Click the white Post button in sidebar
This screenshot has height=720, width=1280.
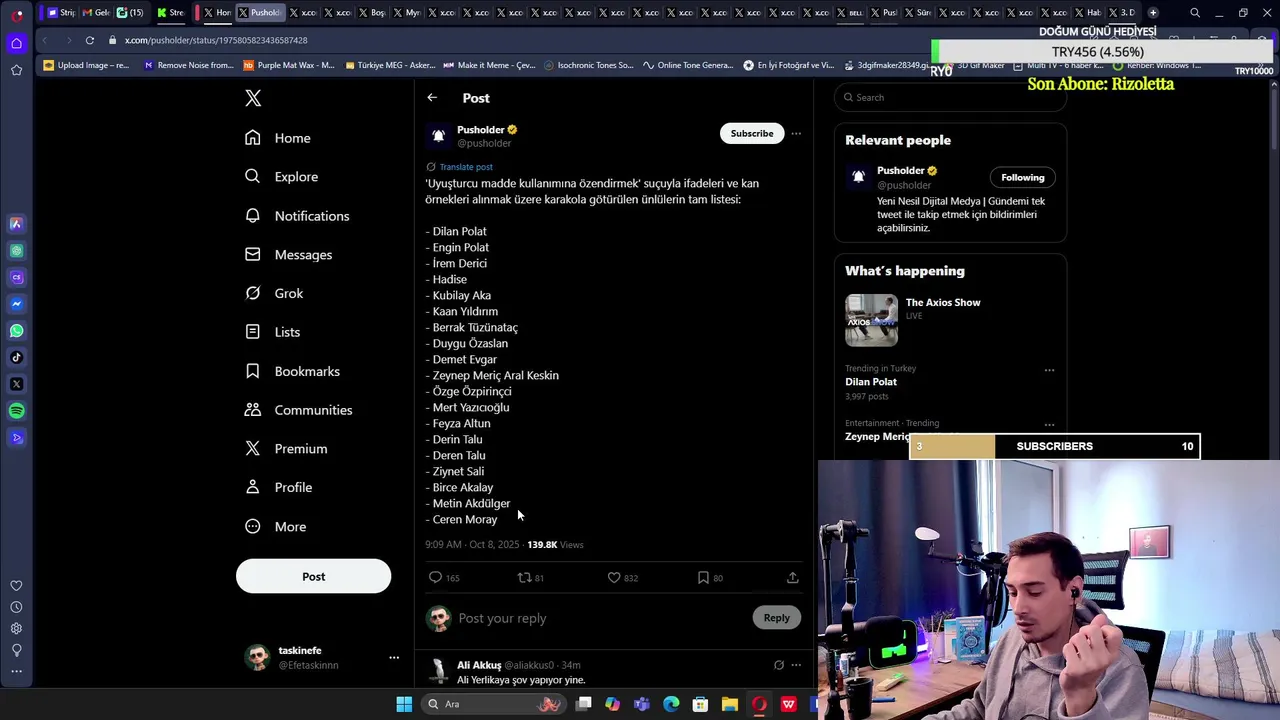(x=313, y=576)
